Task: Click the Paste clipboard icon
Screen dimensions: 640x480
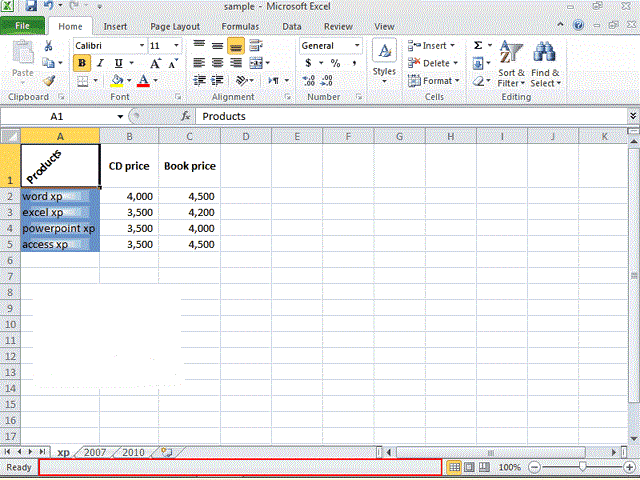Action: coord(23,52)
